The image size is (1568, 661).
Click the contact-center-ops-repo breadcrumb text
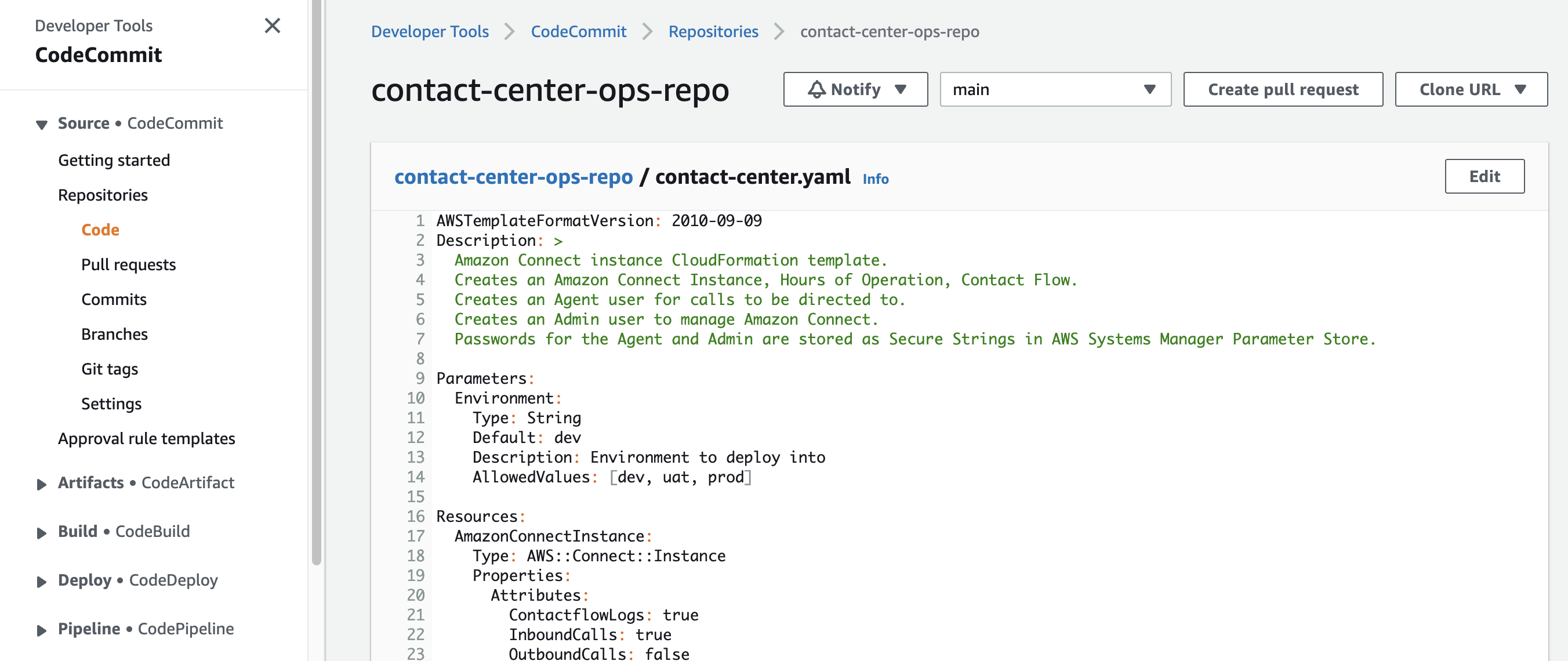[889, 32]
